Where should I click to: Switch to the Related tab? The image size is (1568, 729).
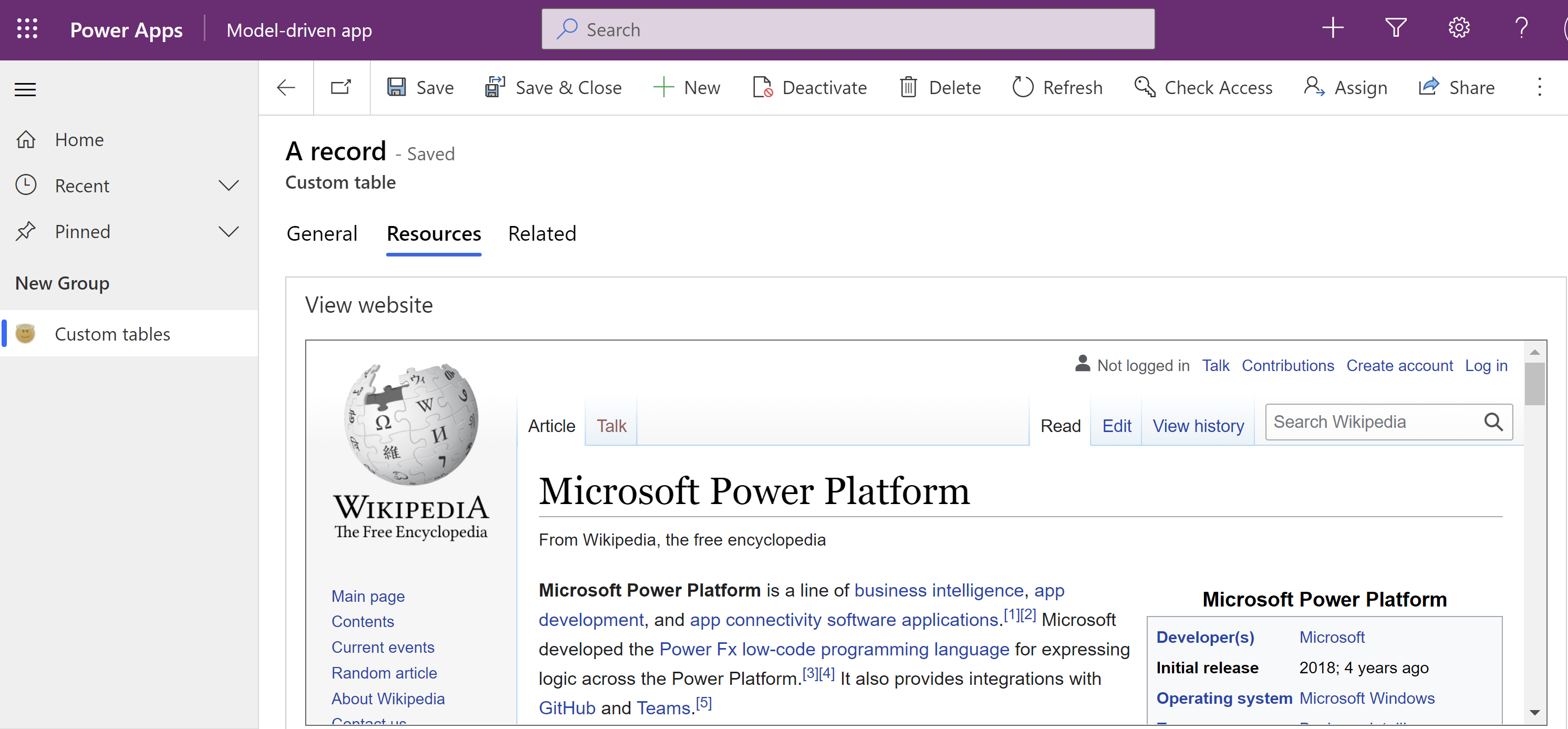(542, 233)
